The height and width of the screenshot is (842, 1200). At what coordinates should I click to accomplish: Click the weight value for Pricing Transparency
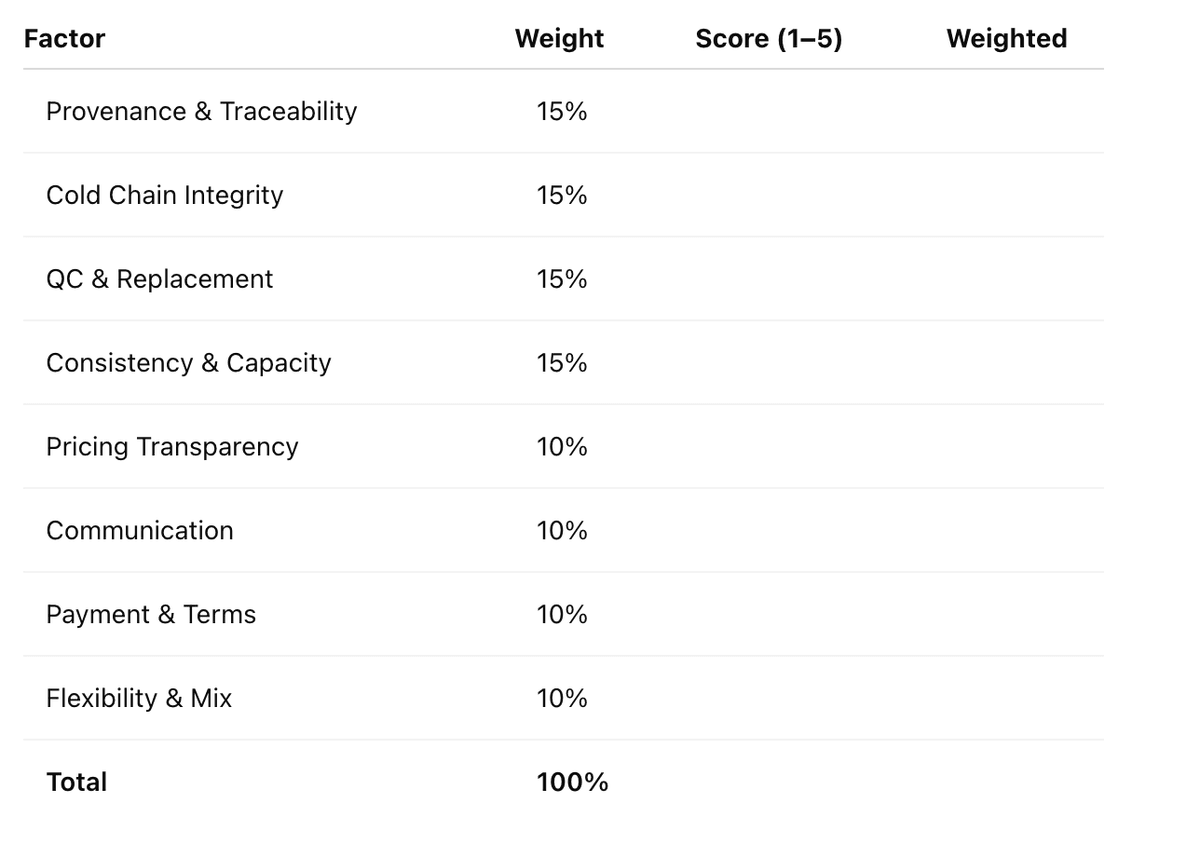(x=562, y=447)
